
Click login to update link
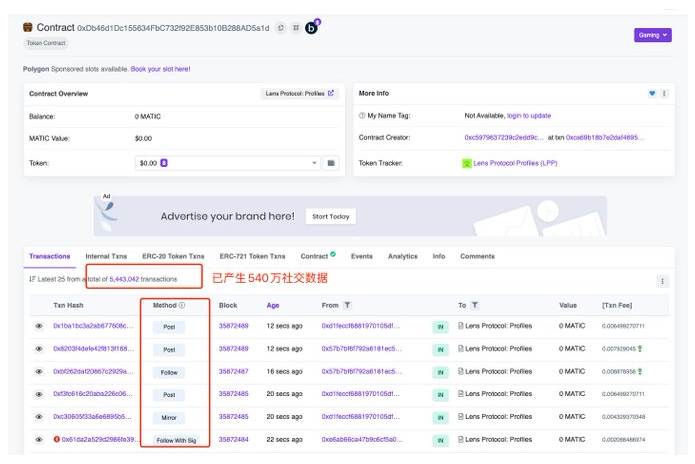pos(529,116)
